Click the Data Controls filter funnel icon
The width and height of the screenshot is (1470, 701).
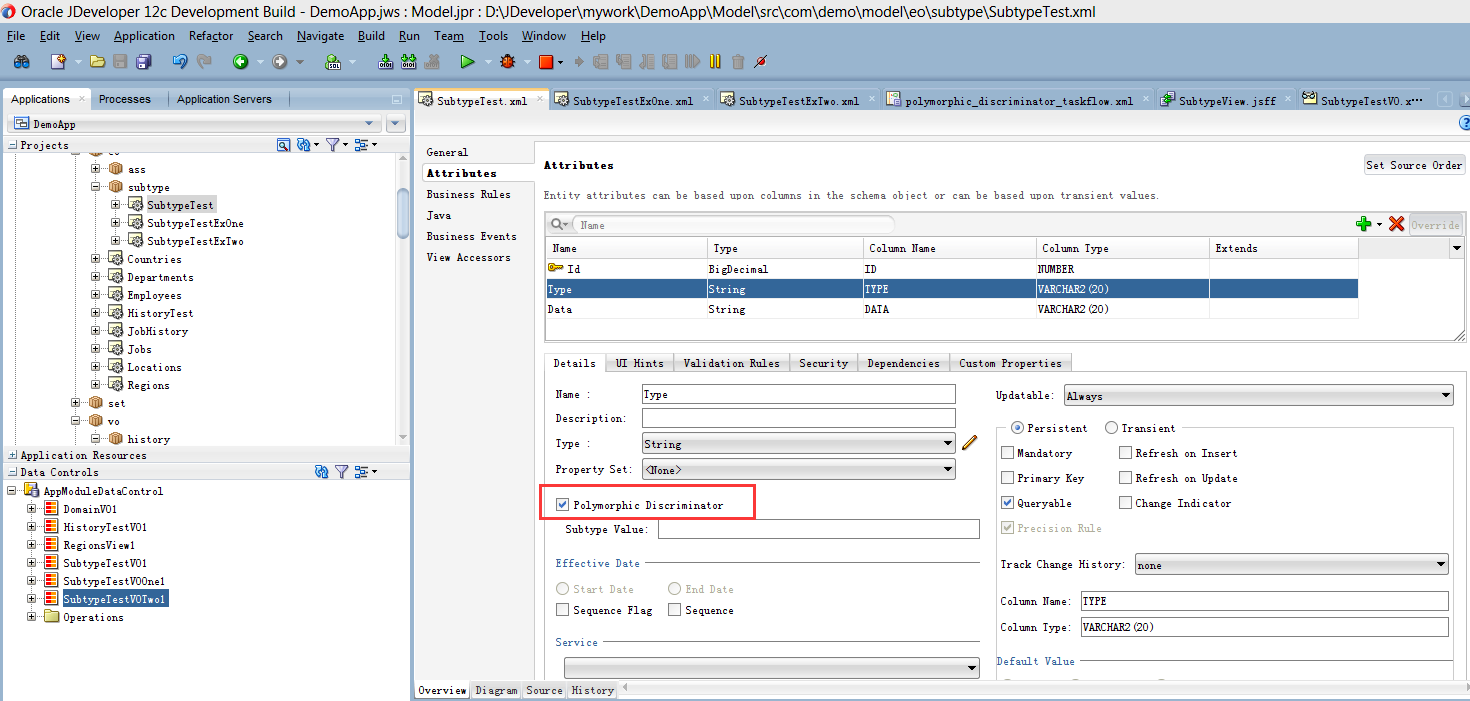click(x=341, y=472)
